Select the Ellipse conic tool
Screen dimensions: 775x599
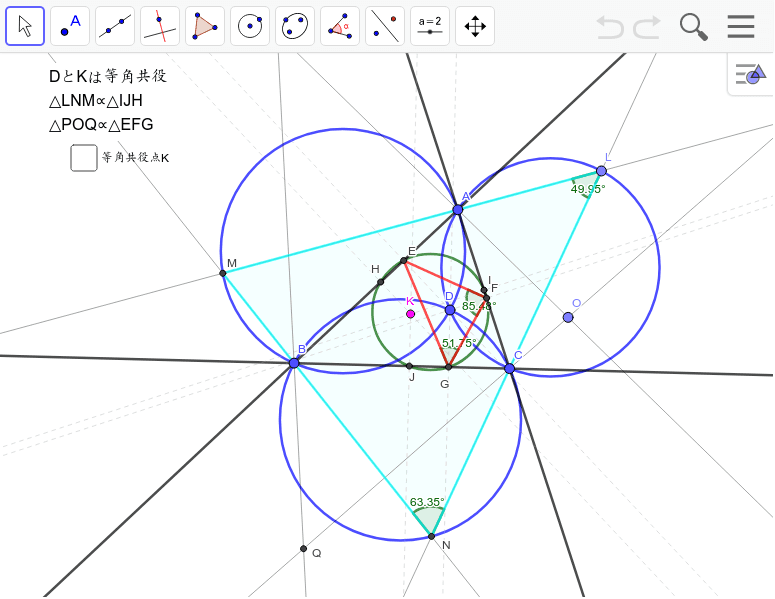pyautogui.click(x=295, y=26)
